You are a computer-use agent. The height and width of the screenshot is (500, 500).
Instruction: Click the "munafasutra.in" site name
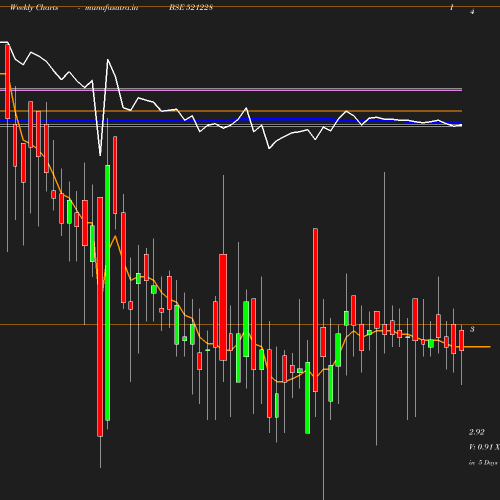(x=111, y=8)
